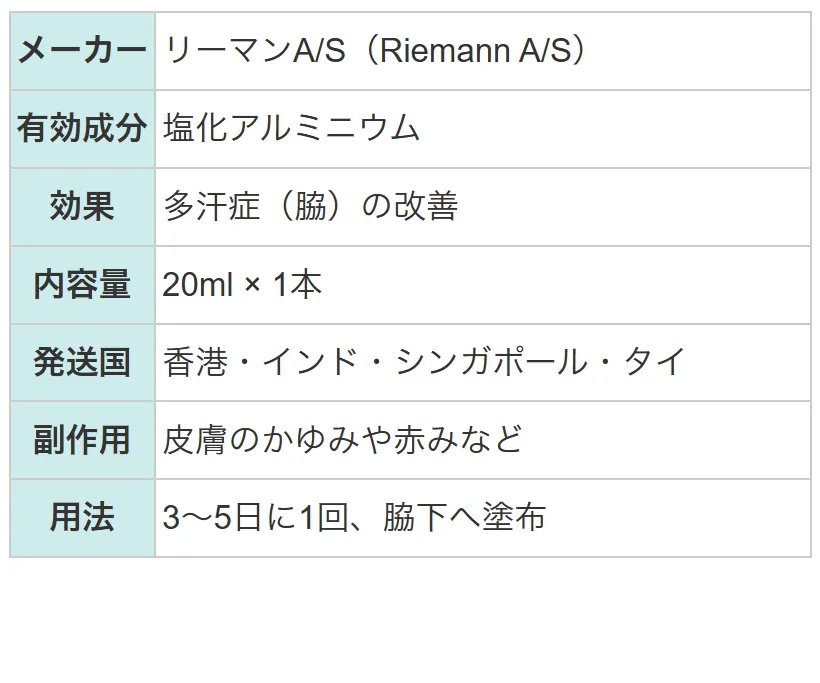The height and width of the screenshot is (683, 820).
Task: Click the 発送国 row header
Action: (83, 362)
